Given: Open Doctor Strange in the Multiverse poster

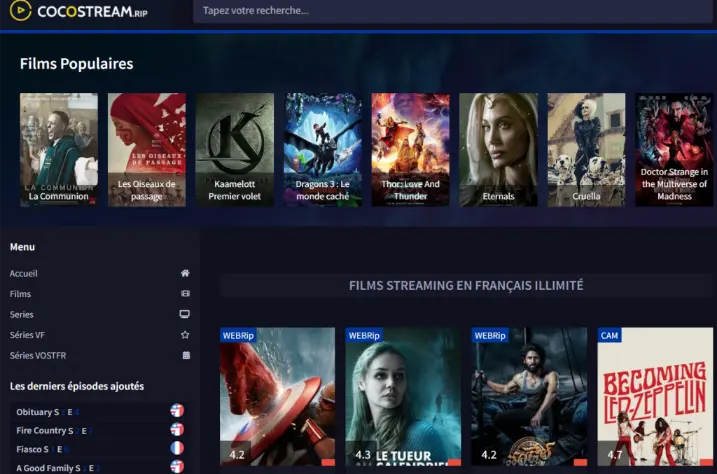Looking at the screenshot, I should click(674, 149).
